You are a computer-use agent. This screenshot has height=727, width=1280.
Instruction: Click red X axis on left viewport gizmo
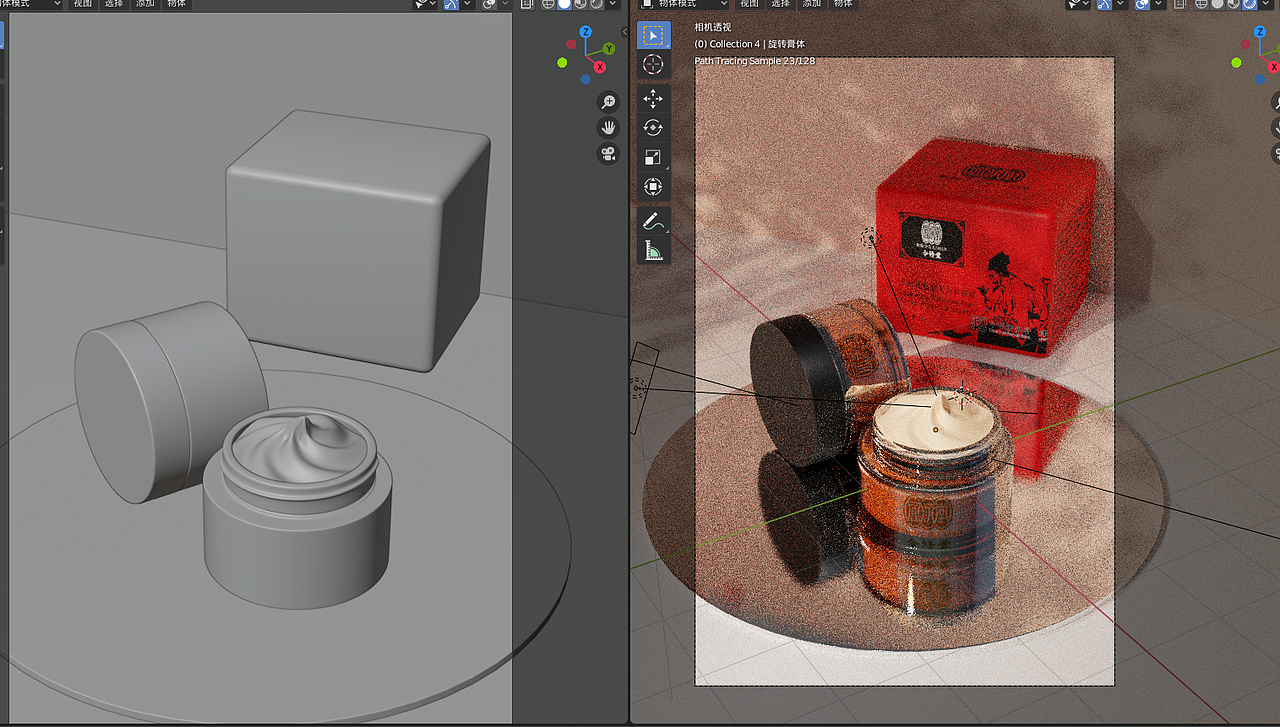(x=600, y=67)
